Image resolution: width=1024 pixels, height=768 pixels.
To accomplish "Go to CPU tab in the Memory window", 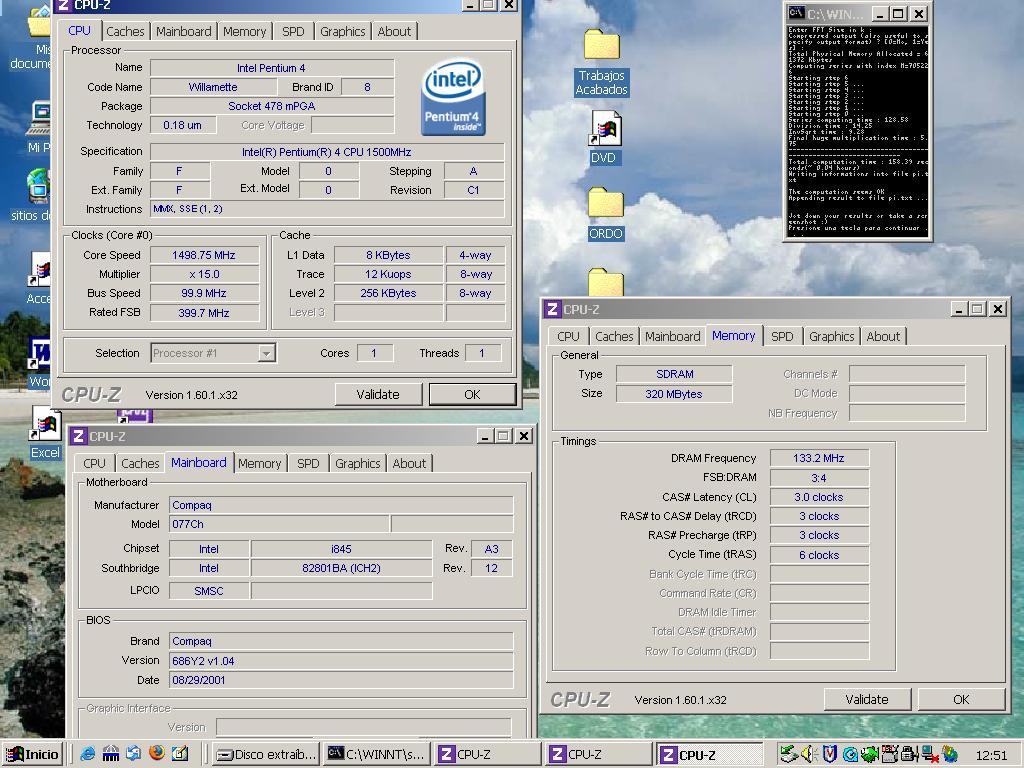I will (568, 336).
